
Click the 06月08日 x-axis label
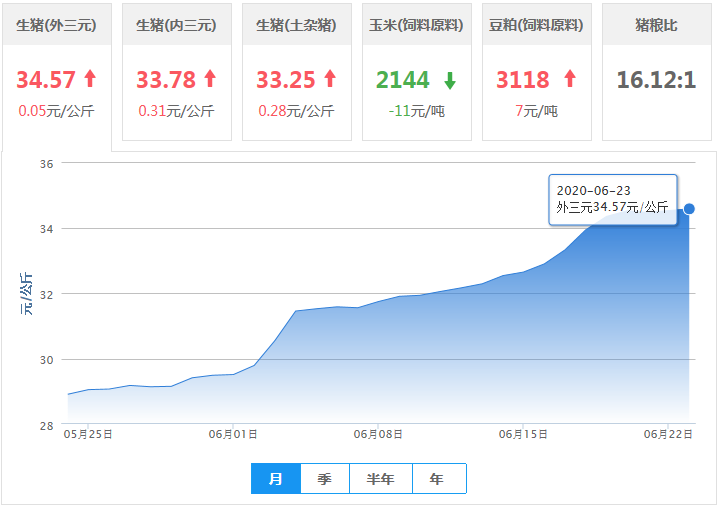[x=378, y=435]
